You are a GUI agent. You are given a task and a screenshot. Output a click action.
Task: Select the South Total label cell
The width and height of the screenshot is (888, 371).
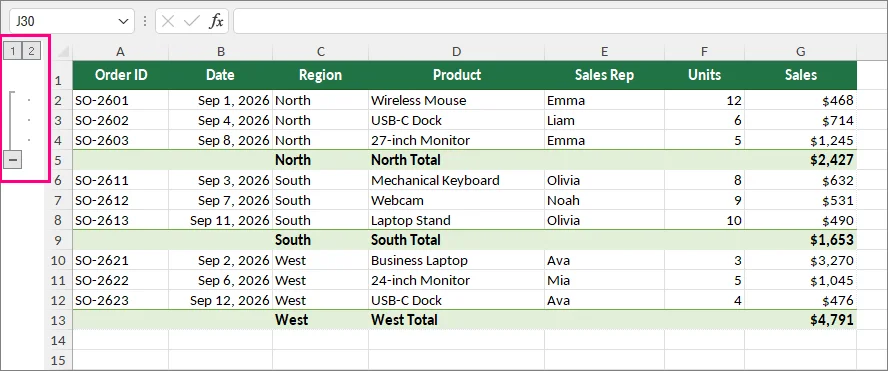(x=456, y=240)
